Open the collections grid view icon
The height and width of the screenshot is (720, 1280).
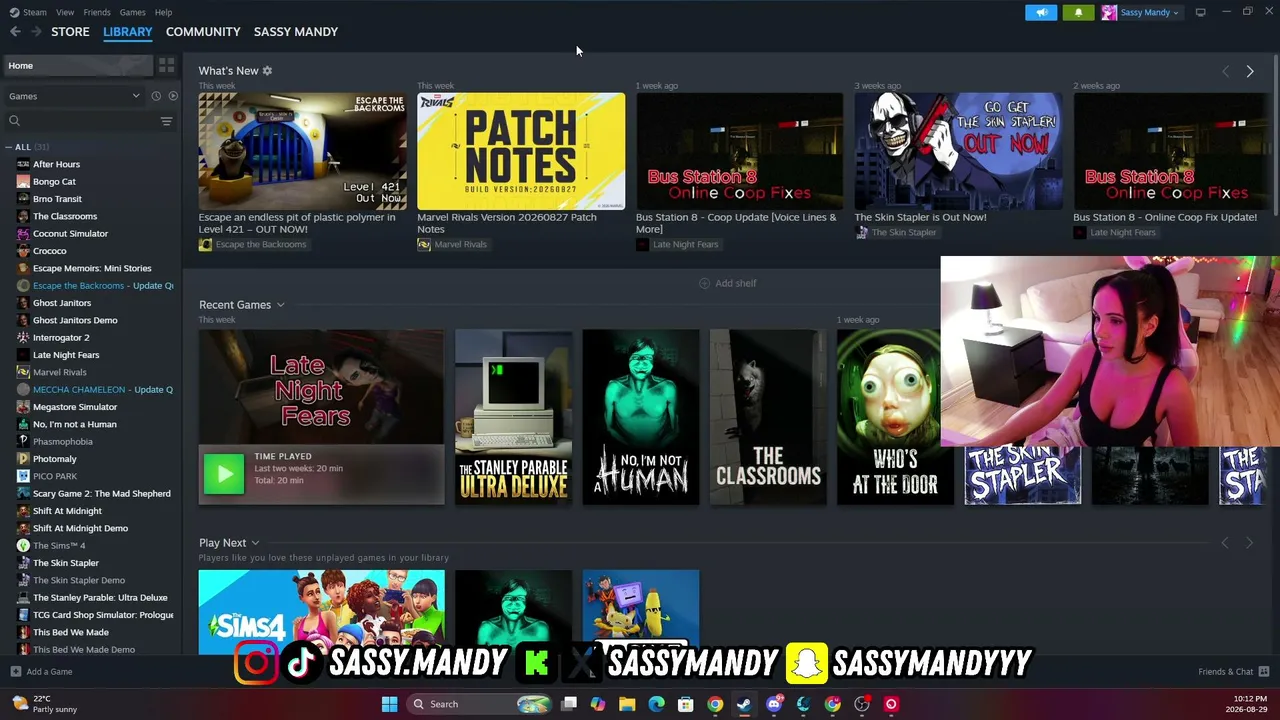tap(166, 65)
